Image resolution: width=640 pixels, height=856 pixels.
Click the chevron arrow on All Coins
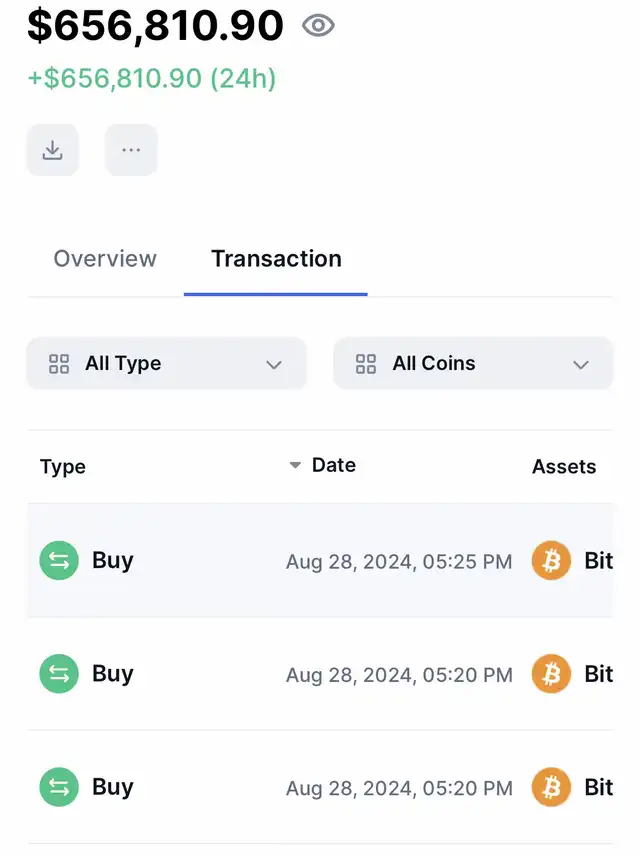pyautogui.click(x=581, y=364)
